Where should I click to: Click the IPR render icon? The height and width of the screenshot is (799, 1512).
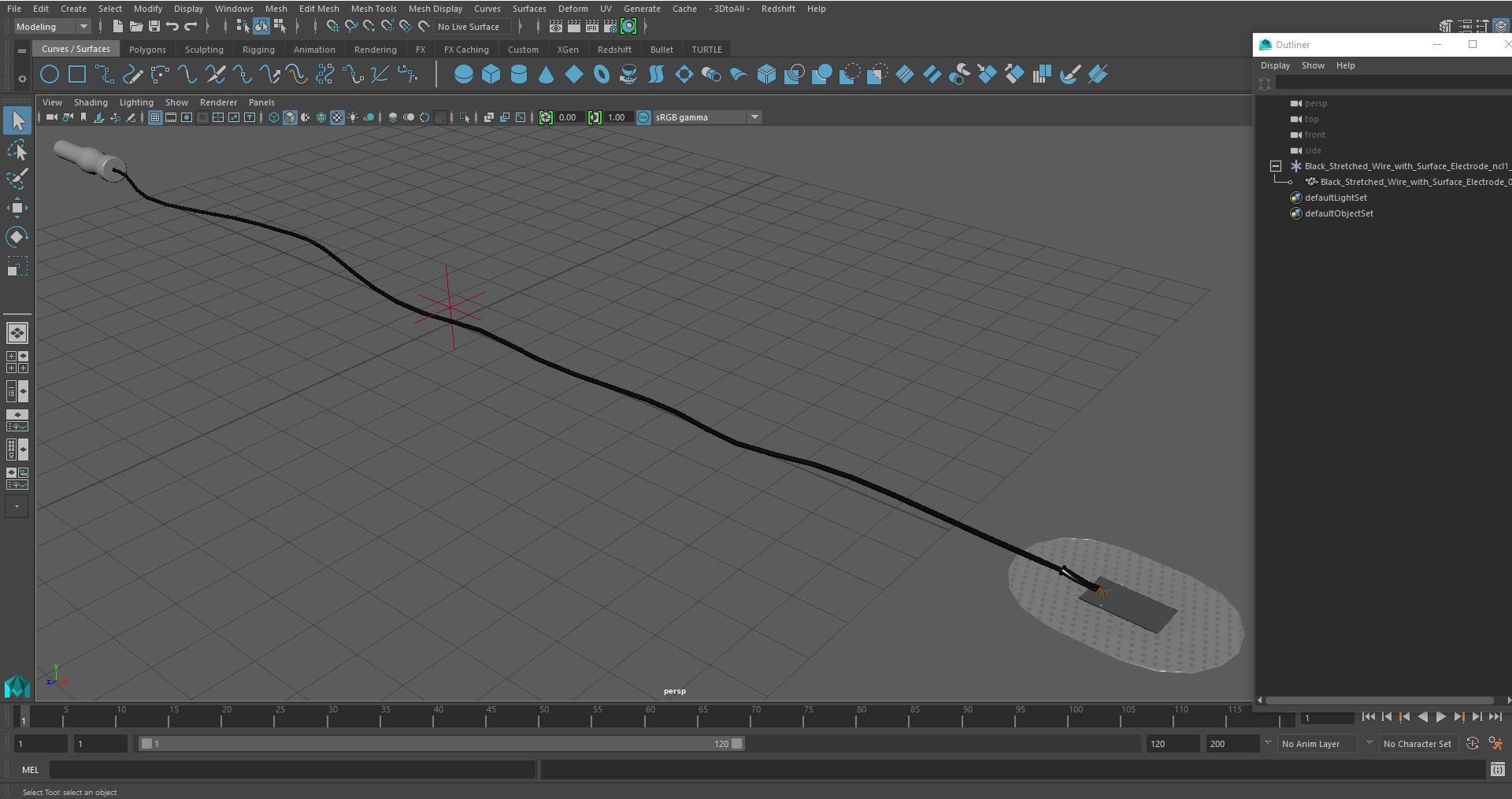[592, 27]
